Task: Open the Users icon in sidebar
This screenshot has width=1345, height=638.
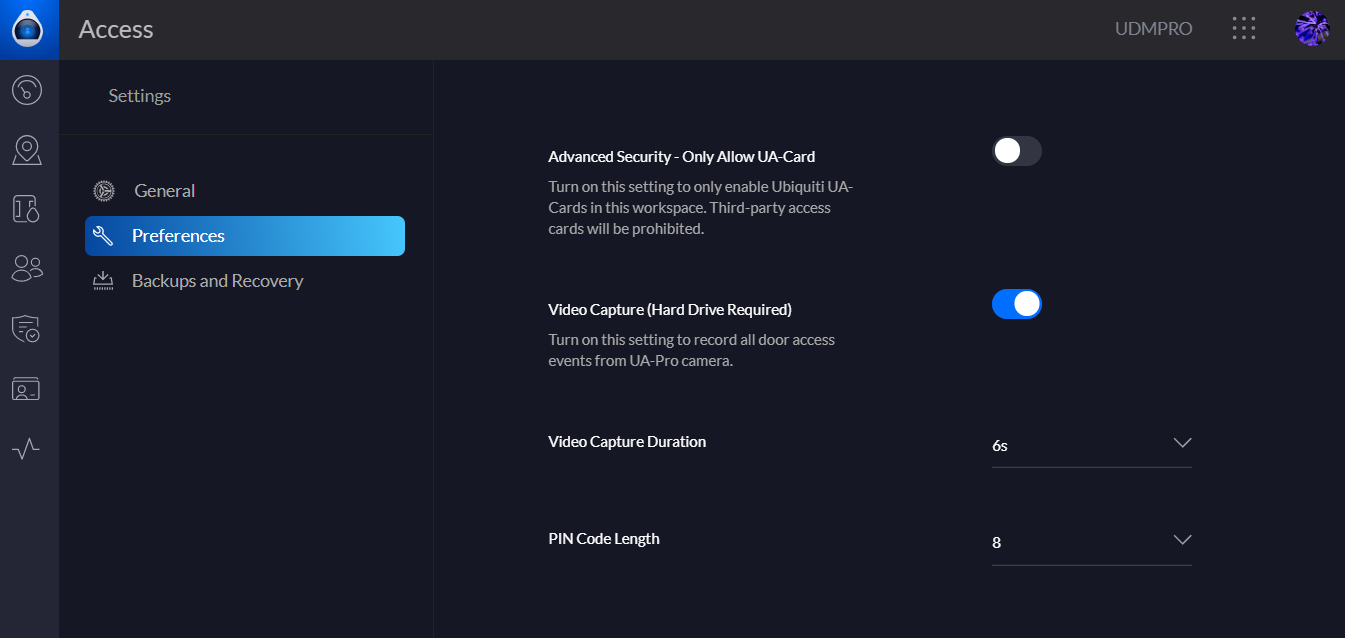Action: tap(27, 268)
